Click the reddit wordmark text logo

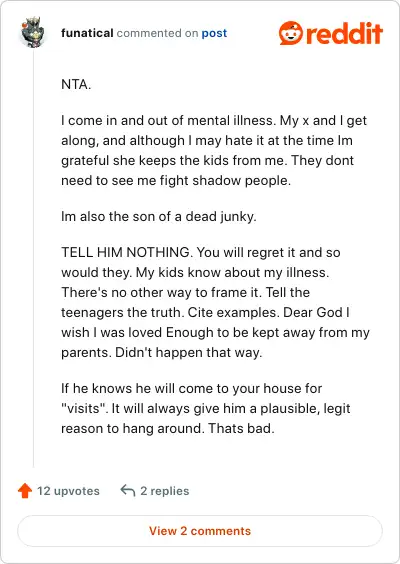(x=344, y=33)
